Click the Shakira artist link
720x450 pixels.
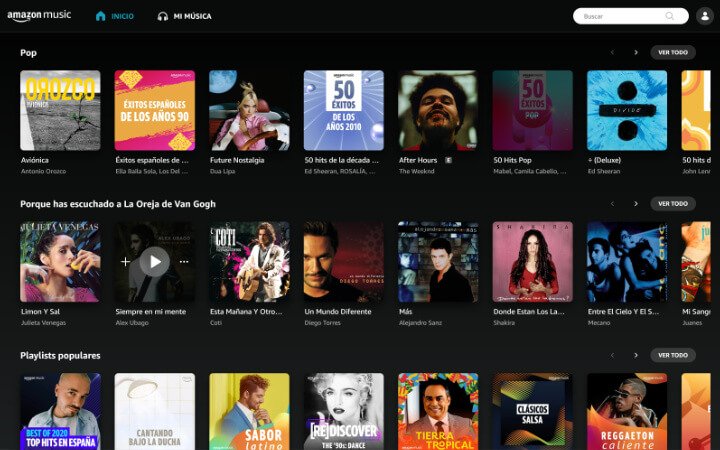pos(504,323)
